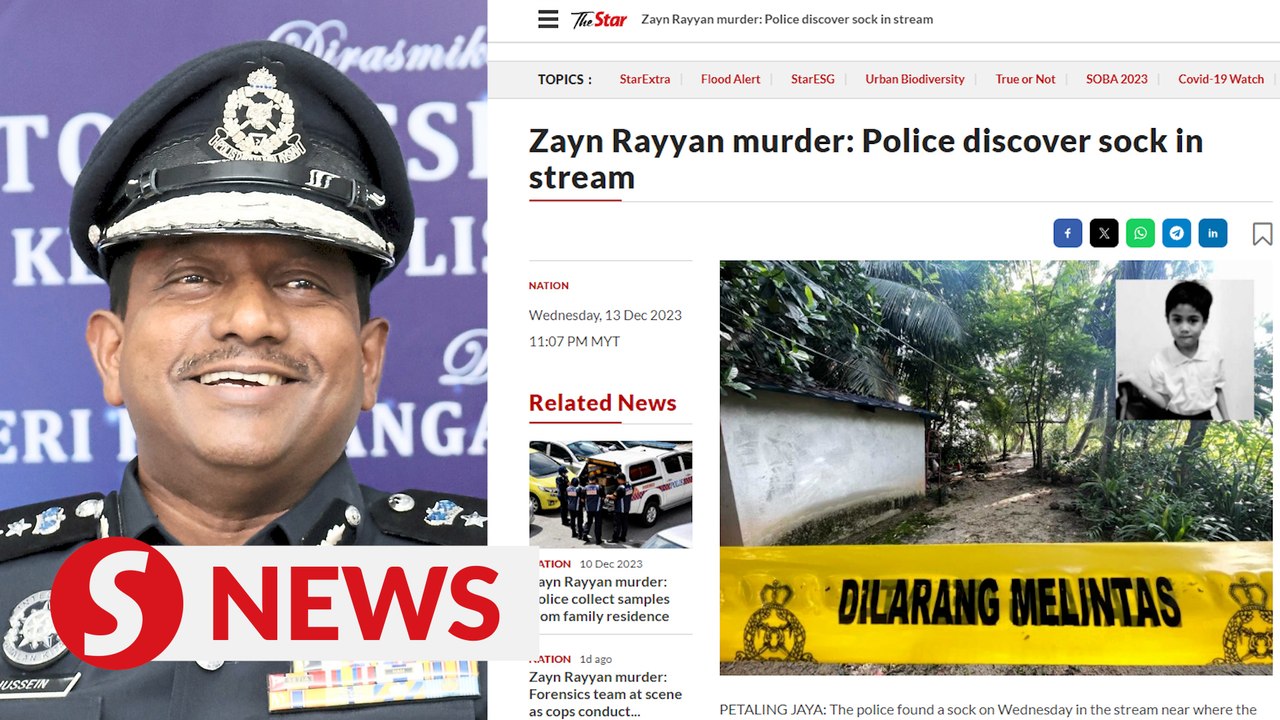Share article on Facebook
1280x720 pixels.
1068,233
